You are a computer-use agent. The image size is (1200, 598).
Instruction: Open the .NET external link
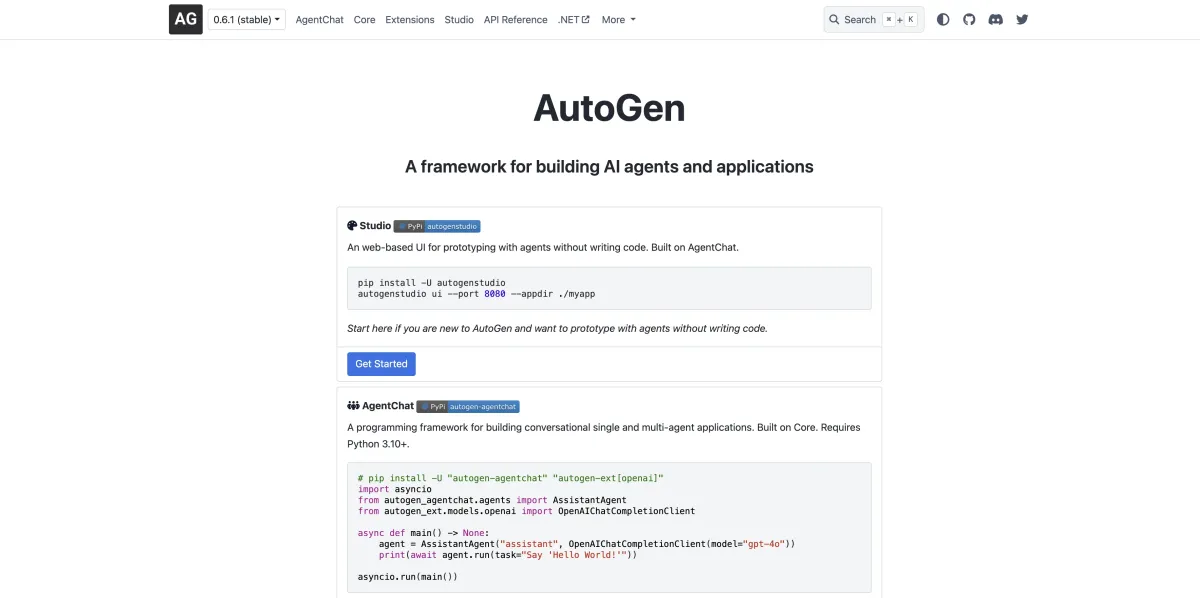pyautogui.click(x=573, y=19)
